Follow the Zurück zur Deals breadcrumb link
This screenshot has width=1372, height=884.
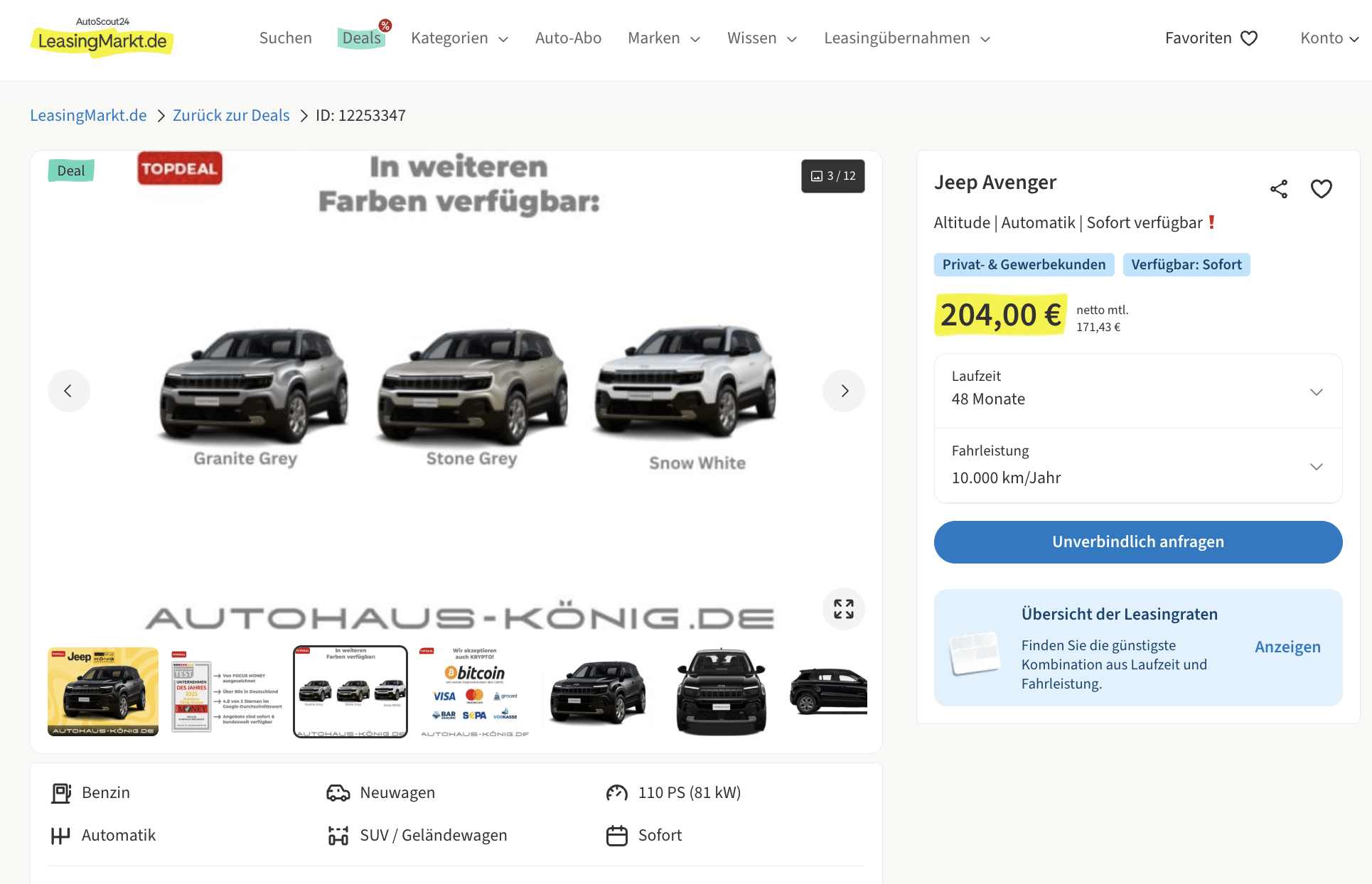[231, 116]
